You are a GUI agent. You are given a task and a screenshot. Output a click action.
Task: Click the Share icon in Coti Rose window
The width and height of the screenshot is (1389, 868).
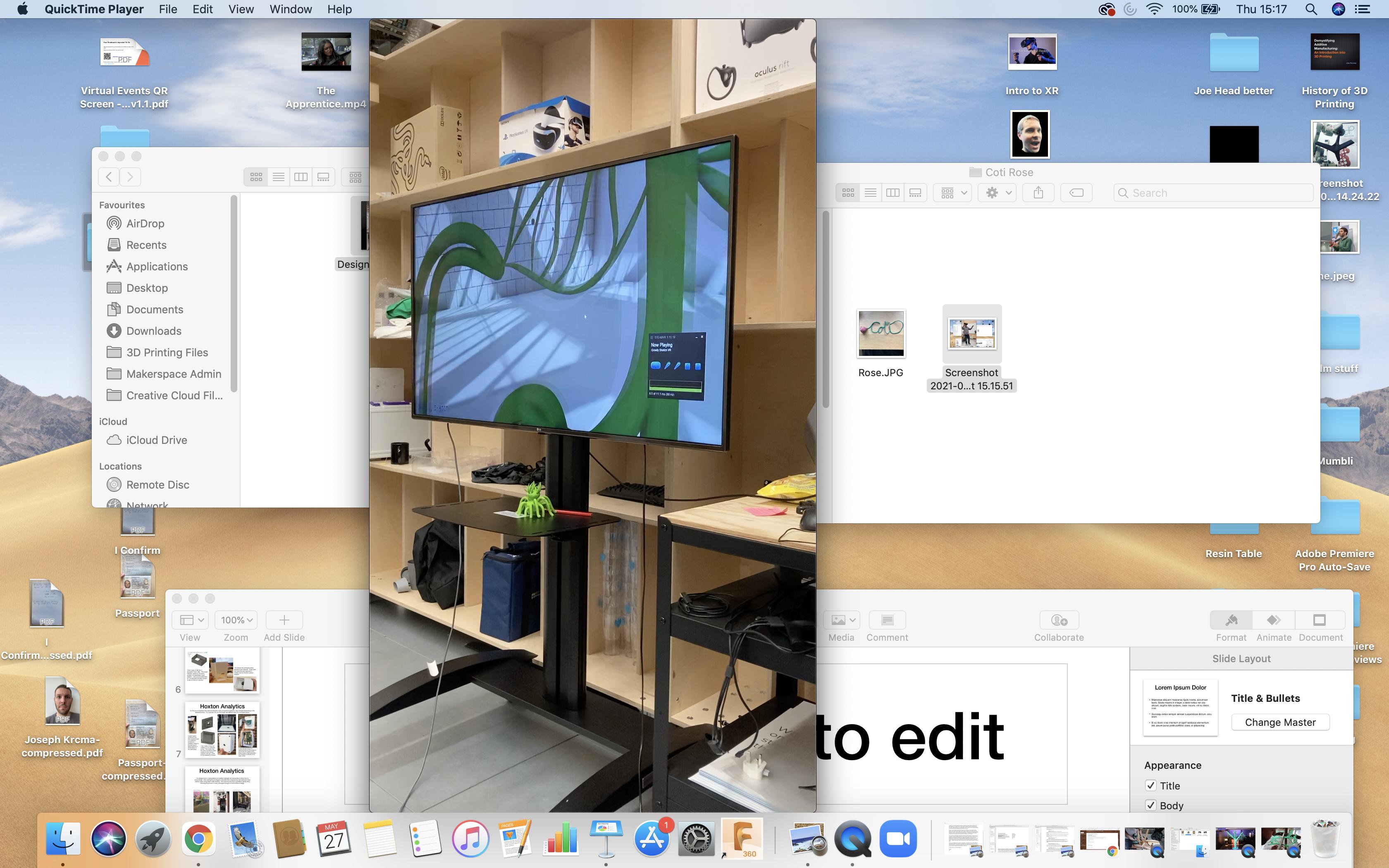(x=1038, y=193)
